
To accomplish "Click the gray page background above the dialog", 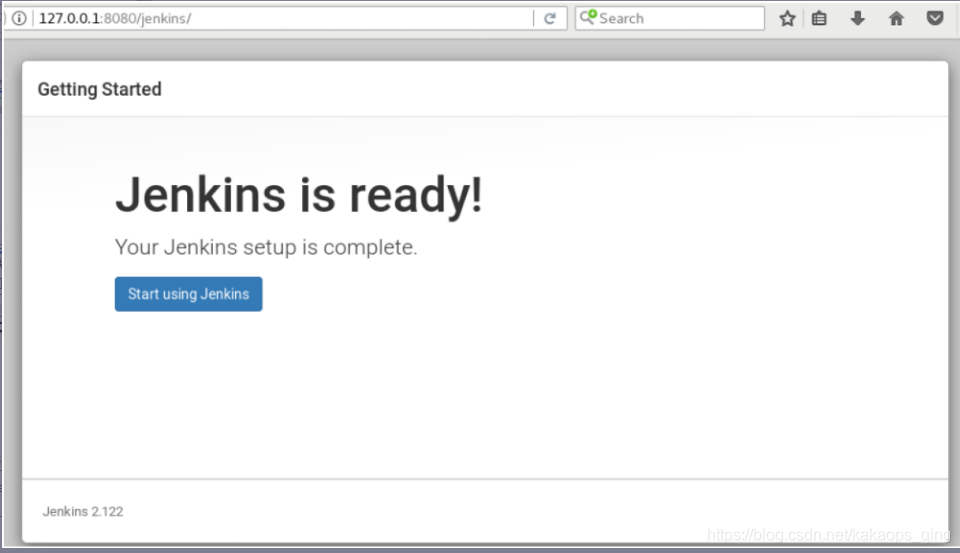I will pyautogui.click(x=480, y=48).
